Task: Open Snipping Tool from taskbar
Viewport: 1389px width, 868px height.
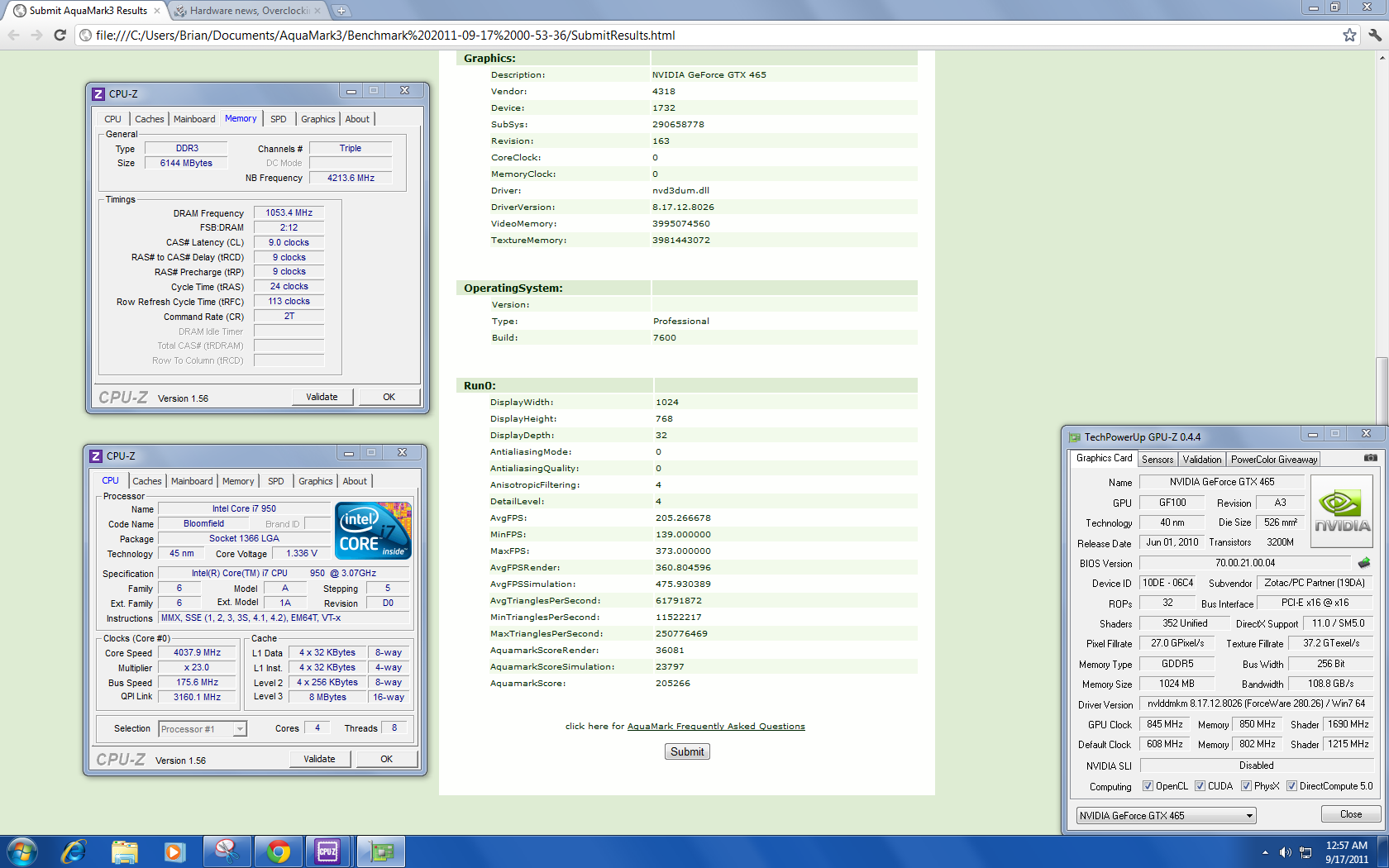Action: pos(227,851)
